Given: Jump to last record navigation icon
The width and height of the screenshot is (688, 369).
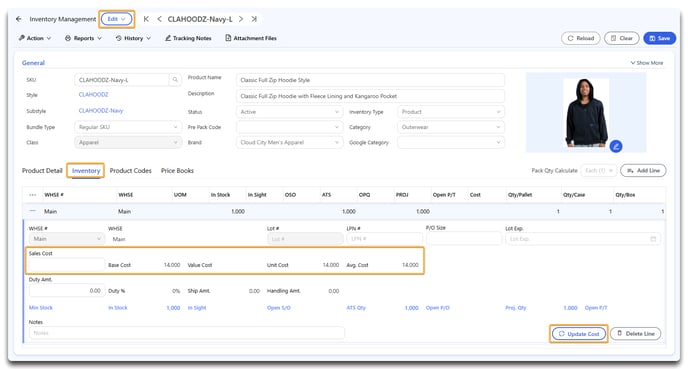Looking at the screenshot, I should [x=254, y=19].
